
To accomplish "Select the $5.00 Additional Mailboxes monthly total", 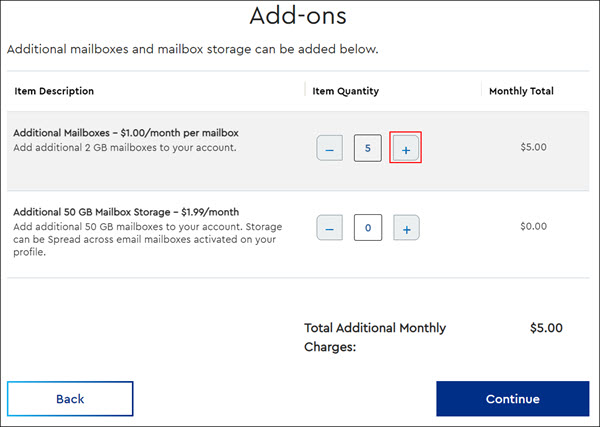I will click(x=533, y=147).
